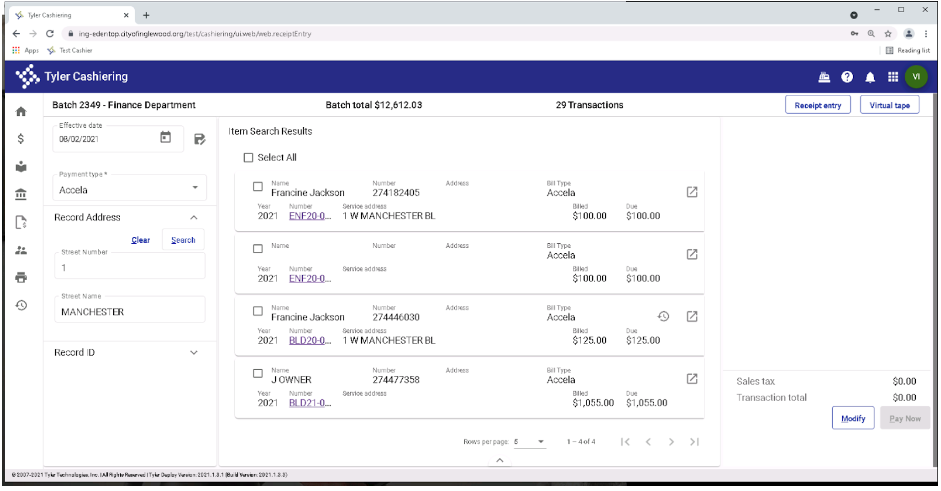
Task: Open a new browser tab
Action: pyautogui.click(x=146, y=15)
